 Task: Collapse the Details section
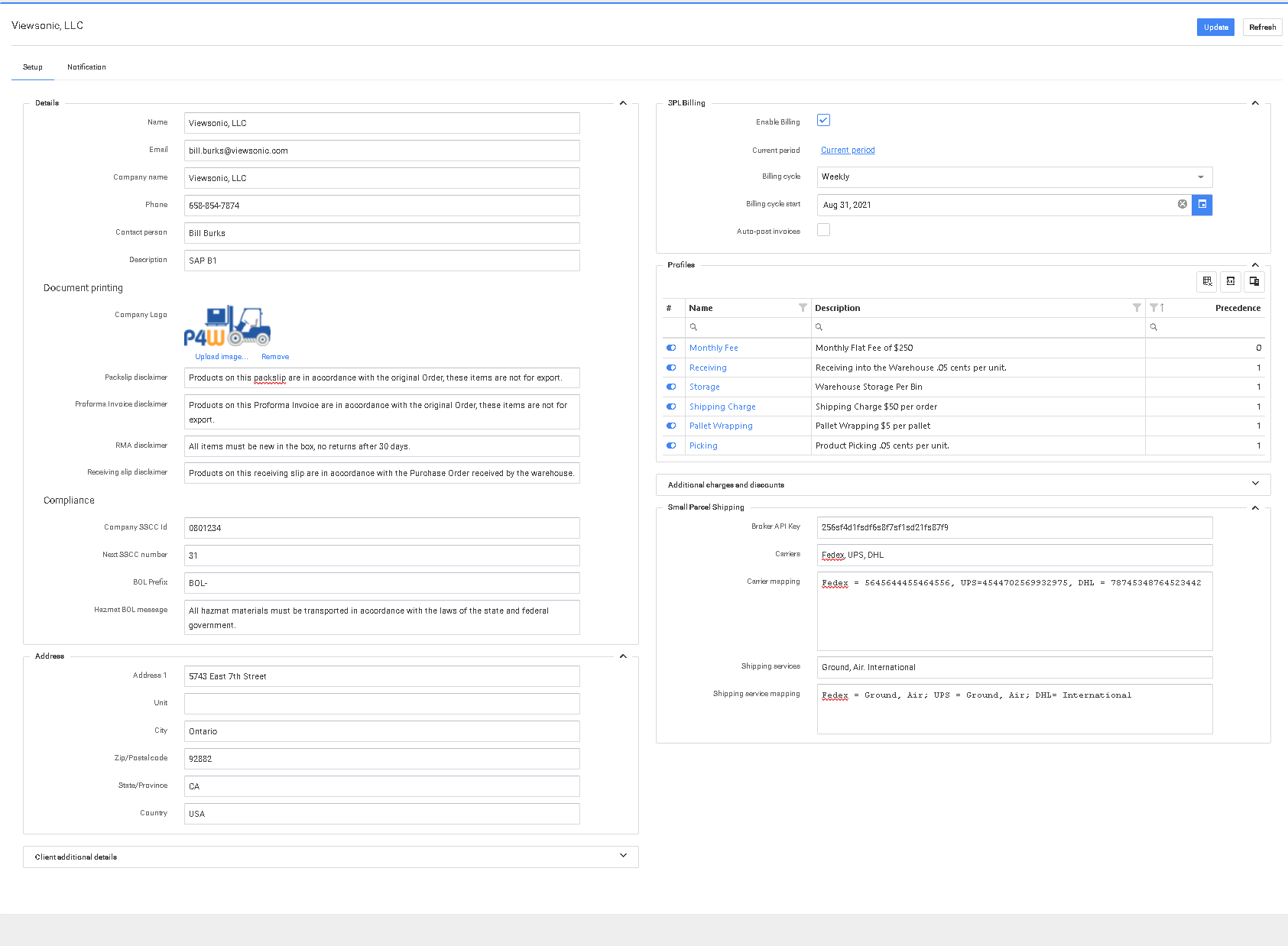623,103
